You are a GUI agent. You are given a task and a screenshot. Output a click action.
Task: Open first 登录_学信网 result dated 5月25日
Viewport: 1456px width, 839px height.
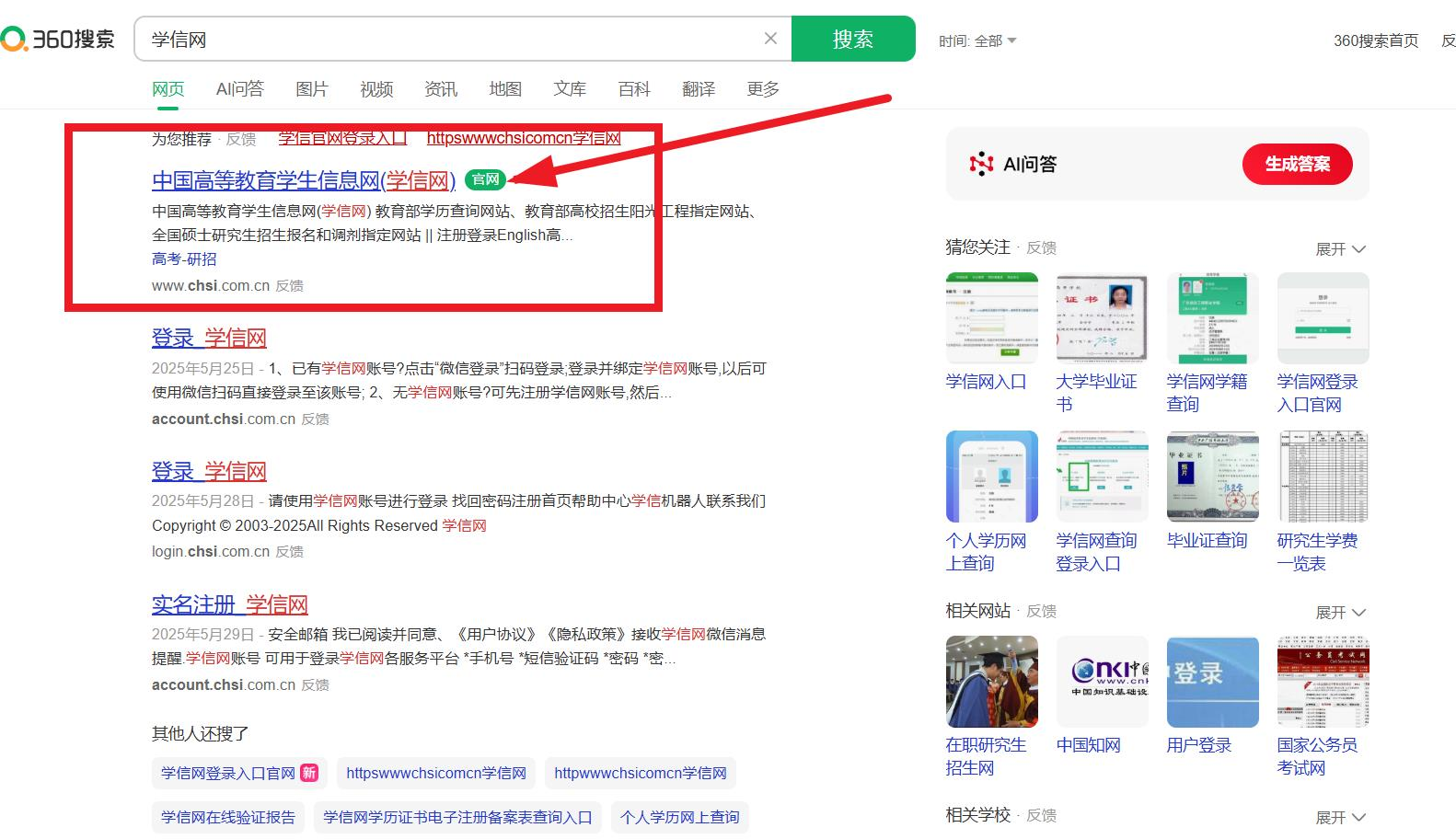(x=209, y=338)
